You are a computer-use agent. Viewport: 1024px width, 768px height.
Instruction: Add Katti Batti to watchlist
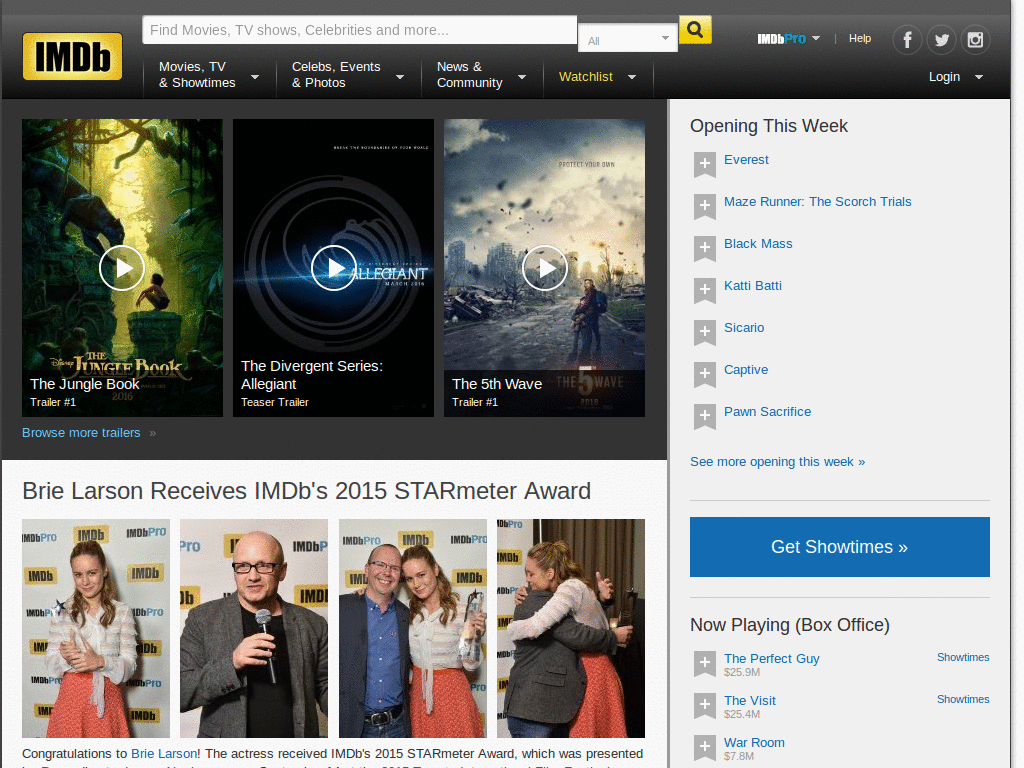(x=705, y=290)
